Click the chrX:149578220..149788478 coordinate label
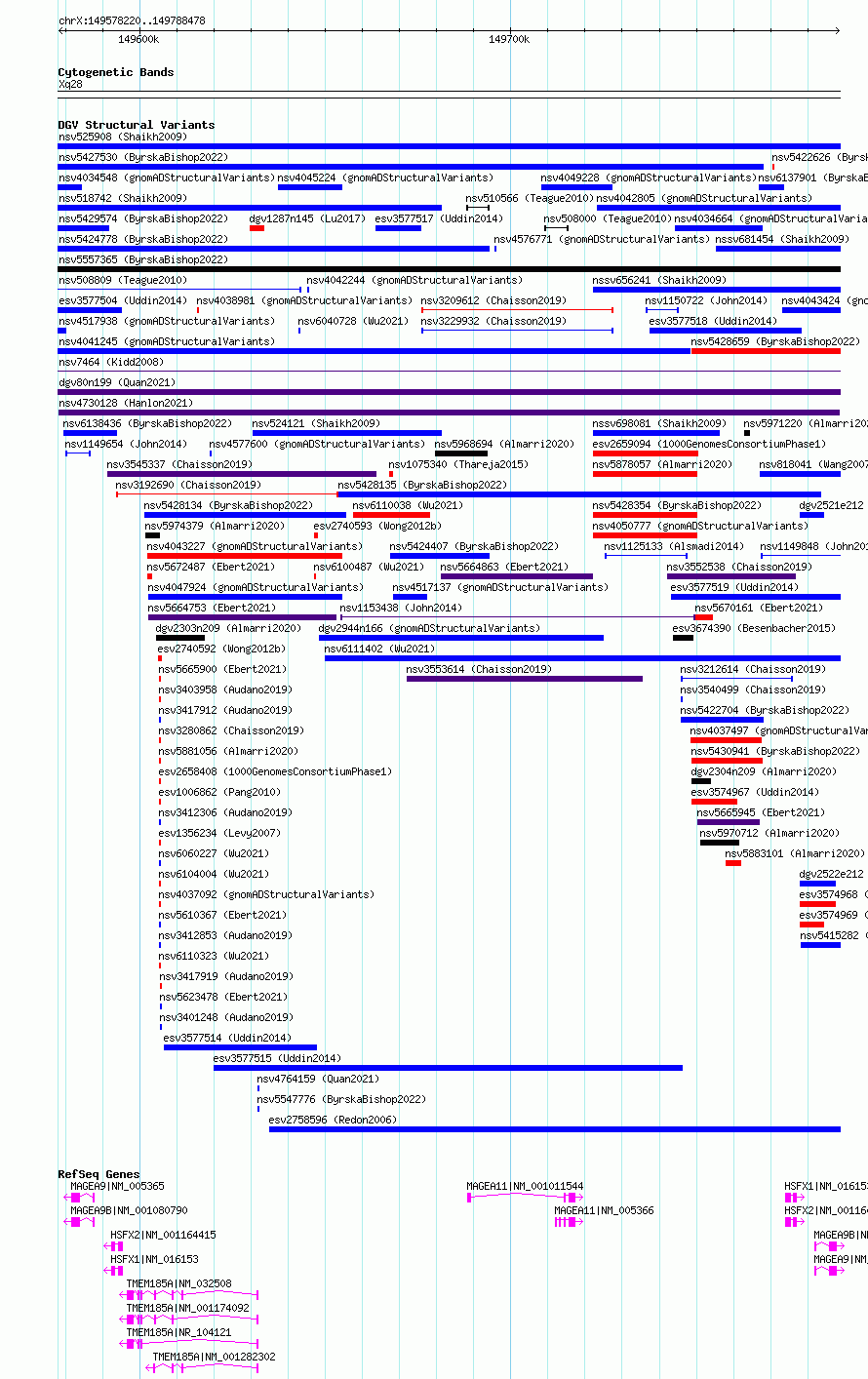 coord(132,20)
